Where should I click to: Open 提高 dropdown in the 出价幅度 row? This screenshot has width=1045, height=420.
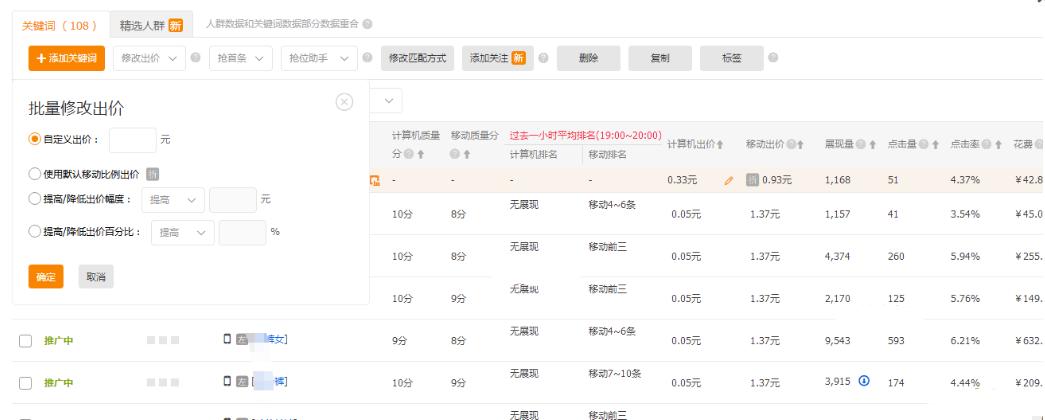[x=173, y=199]
